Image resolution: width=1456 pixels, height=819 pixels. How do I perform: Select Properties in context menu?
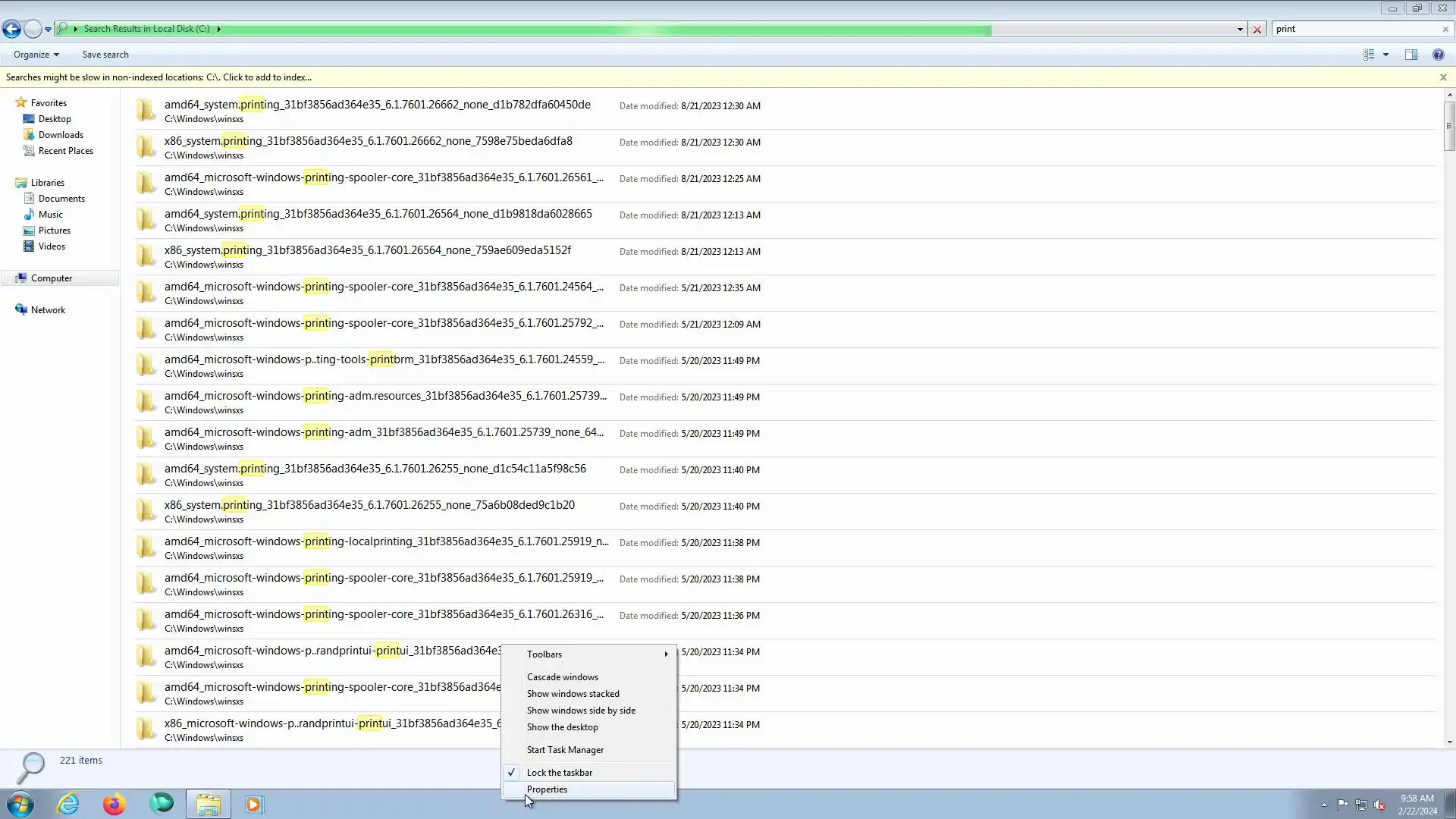[547, 789]
